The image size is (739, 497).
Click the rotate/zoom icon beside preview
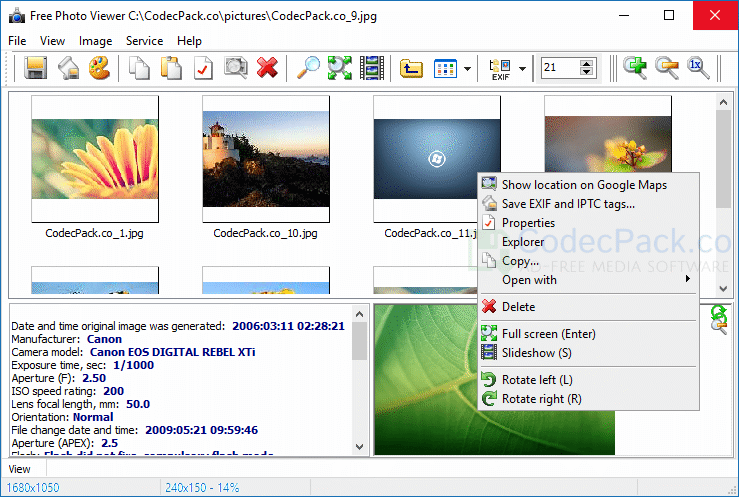click(x=719, y=319)
